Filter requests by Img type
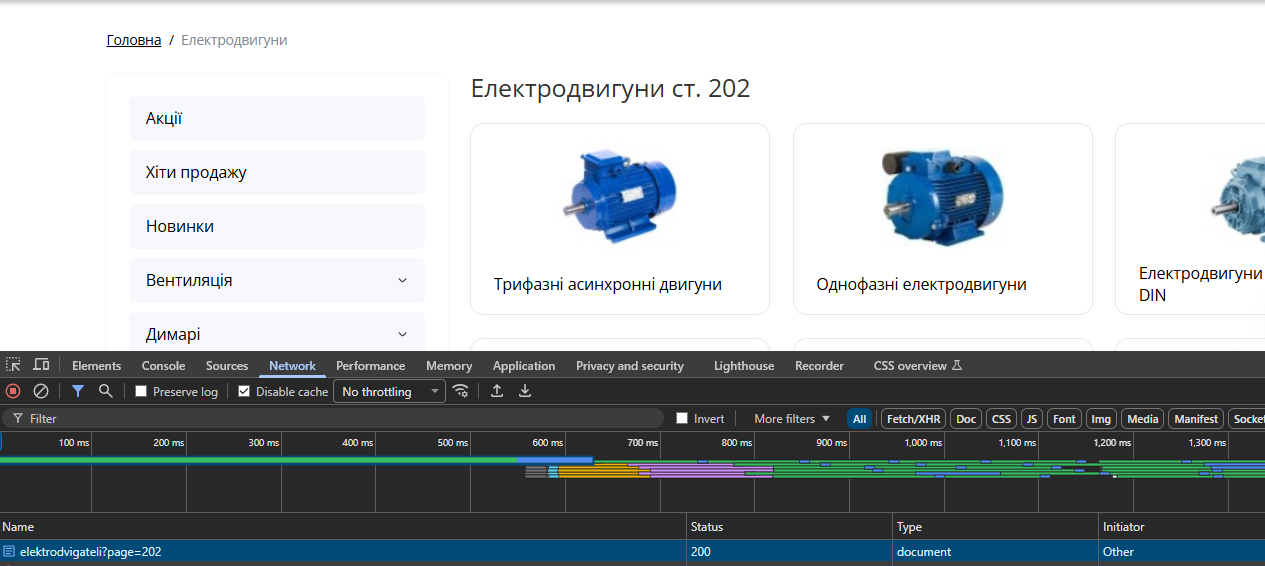Image resolution: width=1265 pixels, height=566 pixels. tap(1101, 419)
